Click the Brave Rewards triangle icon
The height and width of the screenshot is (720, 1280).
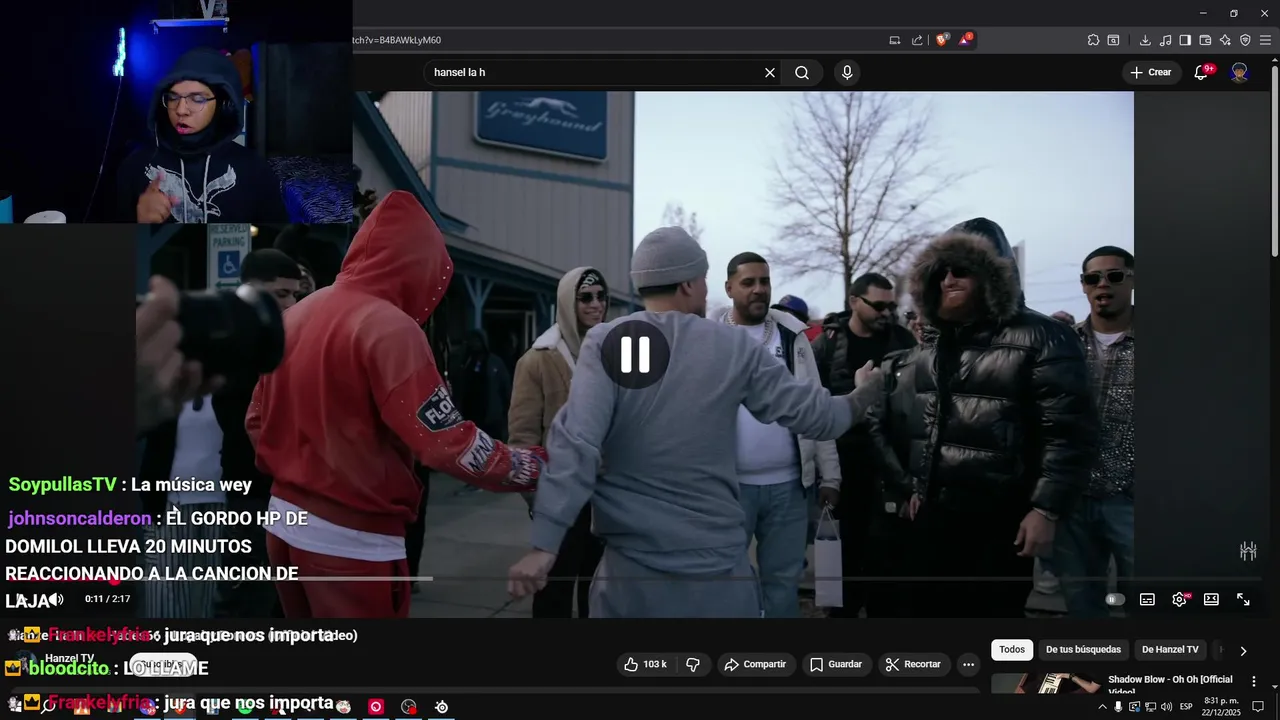click(966, 40)
